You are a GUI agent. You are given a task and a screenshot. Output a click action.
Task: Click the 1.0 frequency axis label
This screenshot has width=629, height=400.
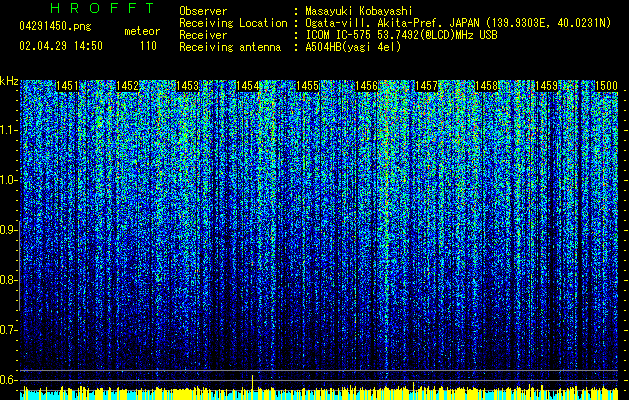9,181
